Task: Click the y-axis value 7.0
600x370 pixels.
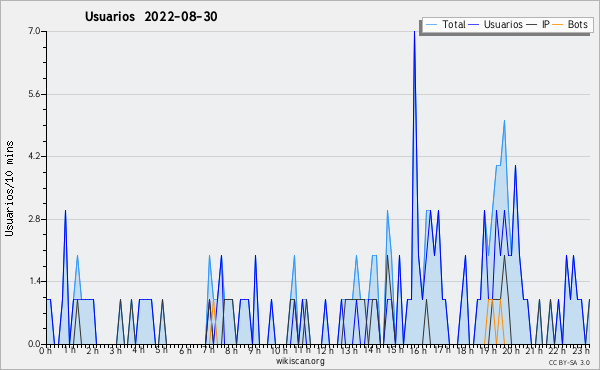Action: click(34, 31)
